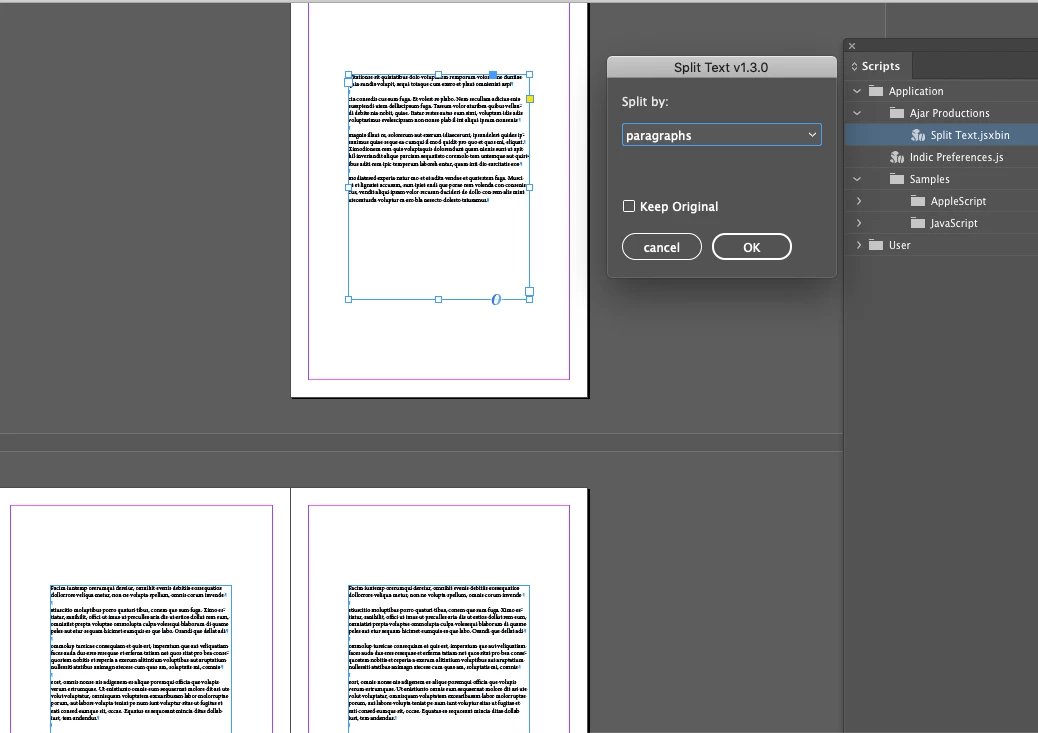Click the Ajar Productions folder icon
Viewport: 1038px width, 733px height.
(897, 113)
